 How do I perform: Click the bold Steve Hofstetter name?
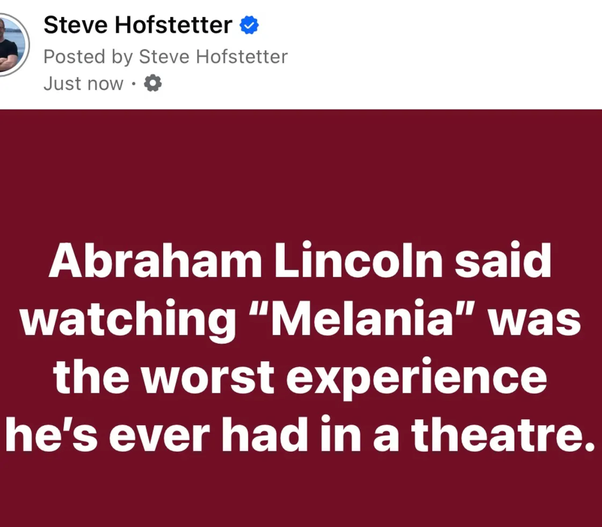point(137,26)
